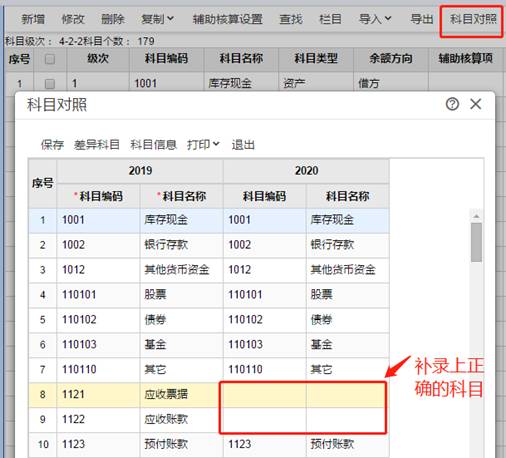
Task: Expand the 复制 dropdown
Action: [157, 19]
